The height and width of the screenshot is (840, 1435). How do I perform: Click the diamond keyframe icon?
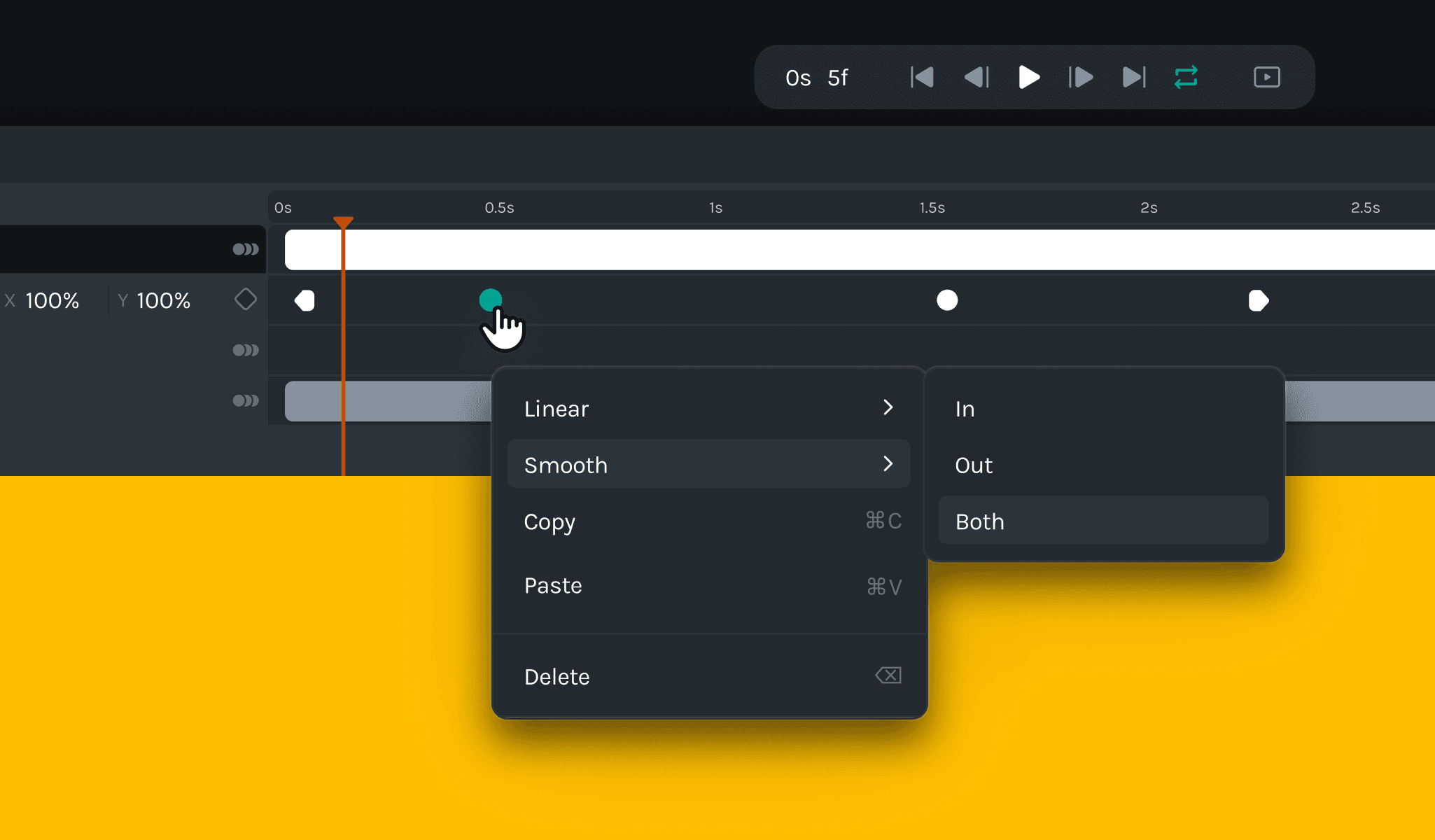coord(245,299)
